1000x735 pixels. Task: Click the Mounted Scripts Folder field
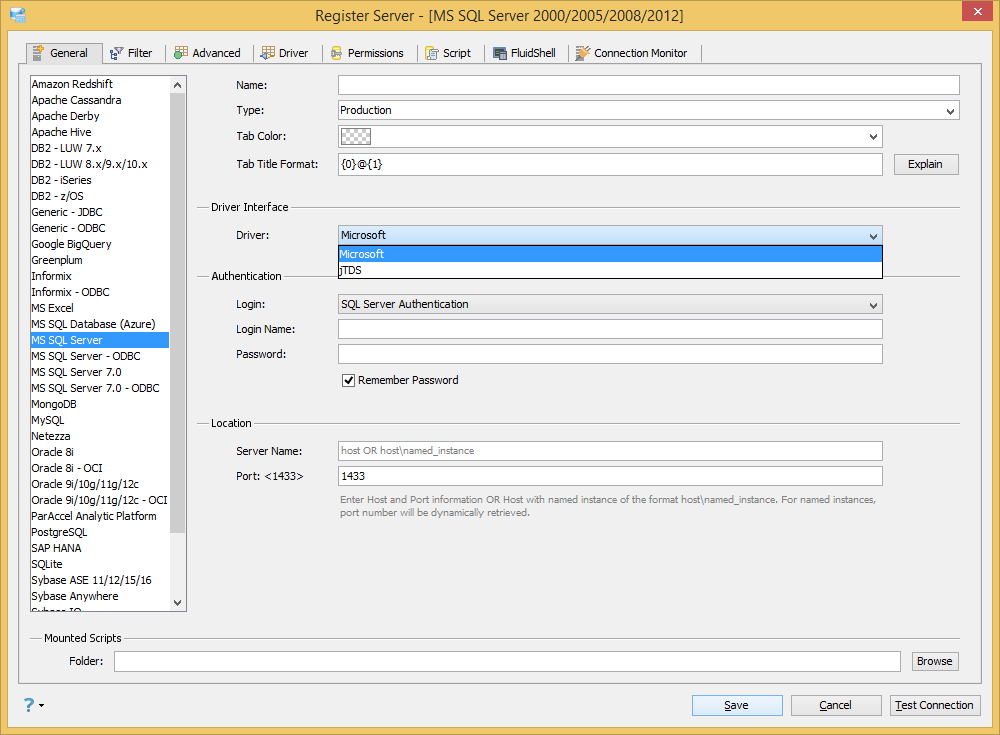click(x=507, y=661)
